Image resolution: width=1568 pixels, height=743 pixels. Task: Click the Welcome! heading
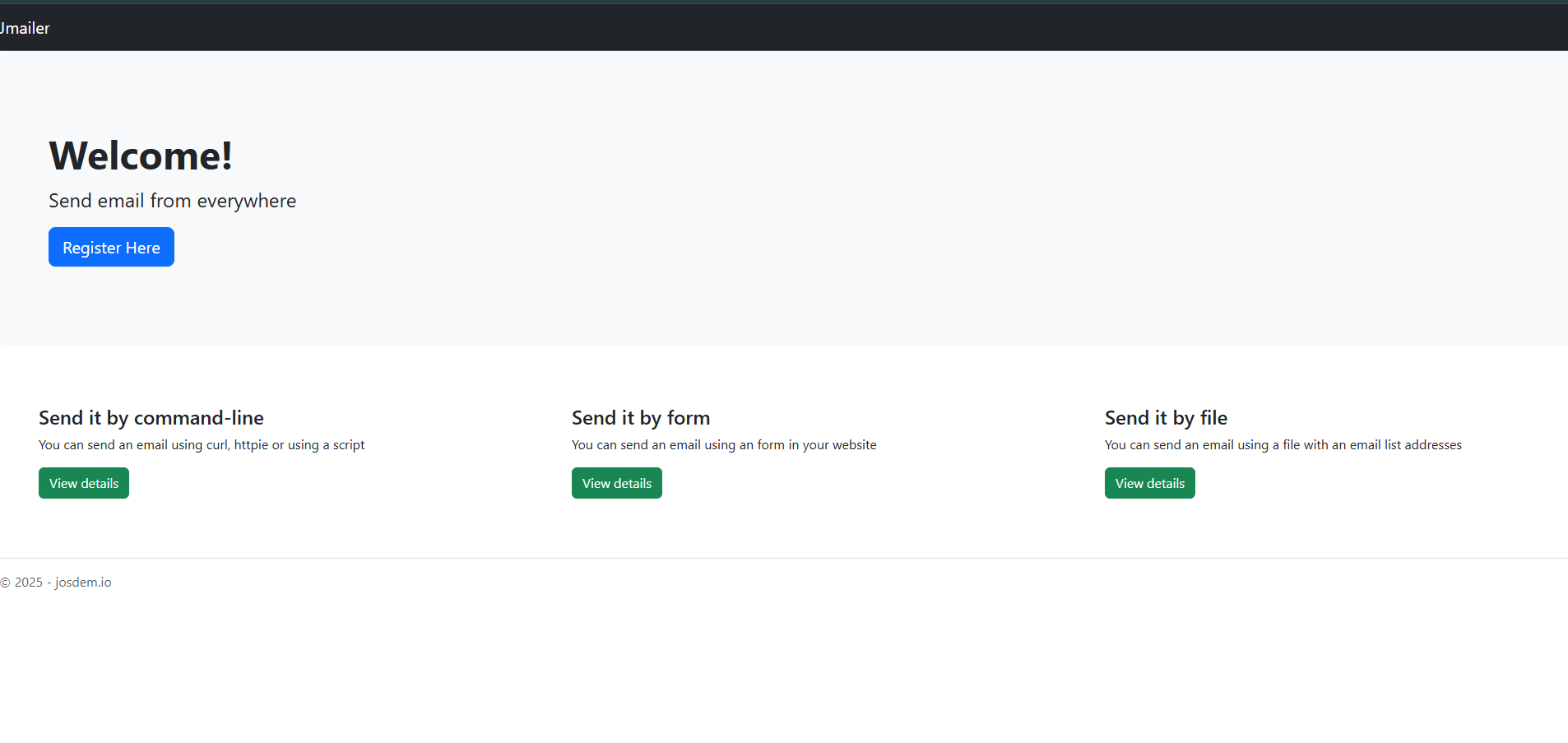pos(140,155)
